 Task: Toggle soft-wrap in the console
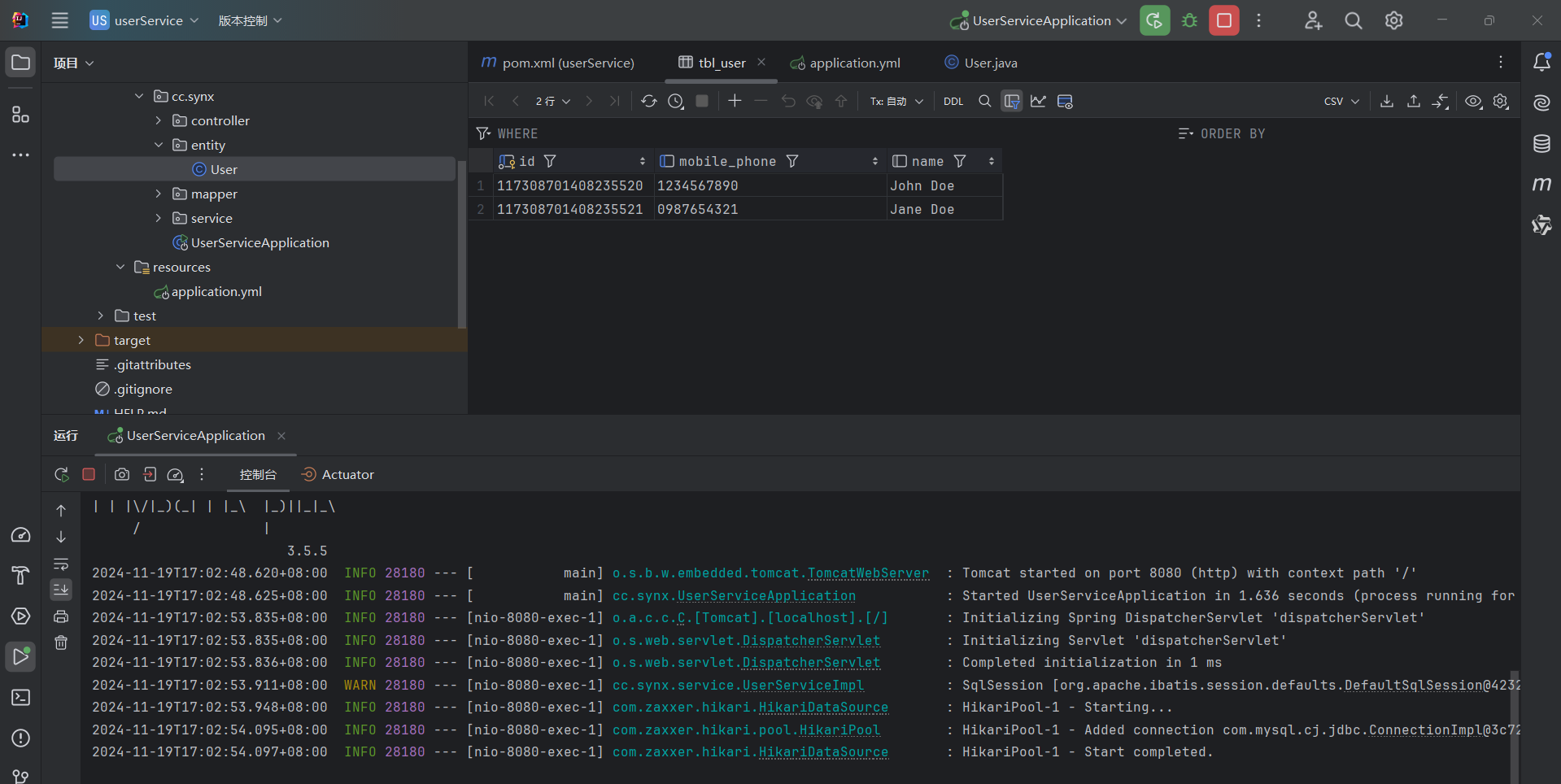pyautogui.click(x=61, y=564)
